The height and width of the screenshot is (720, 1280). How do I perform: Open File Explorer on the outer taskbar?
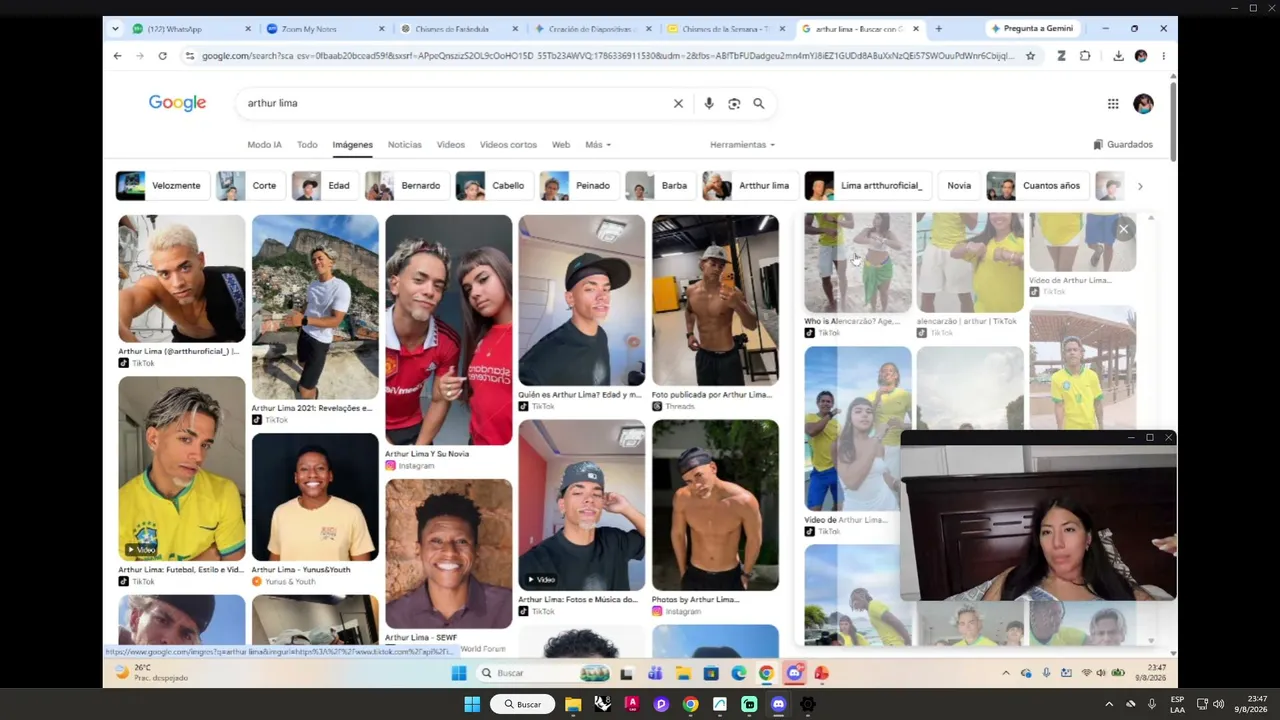(573, 704)
